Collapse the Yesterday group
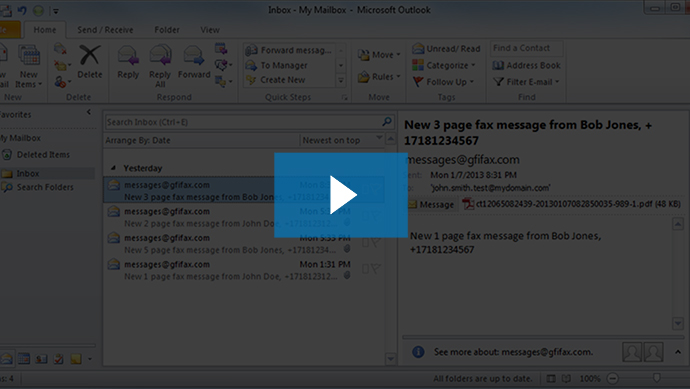The height and width of the screenshot is (389, 690). click(113, 168)
